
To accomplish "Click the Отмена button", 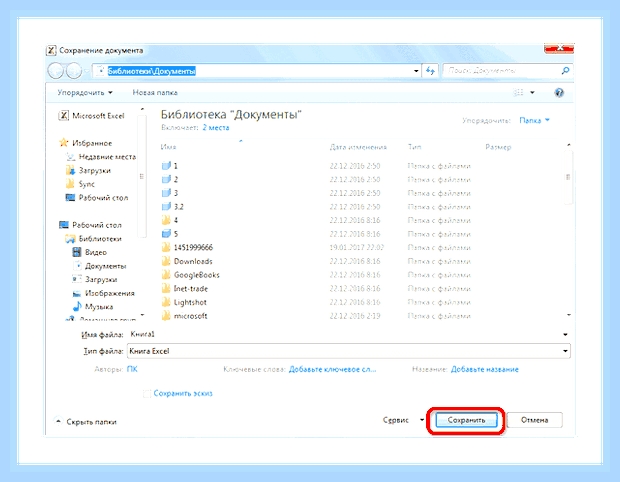I will point(534,420).
